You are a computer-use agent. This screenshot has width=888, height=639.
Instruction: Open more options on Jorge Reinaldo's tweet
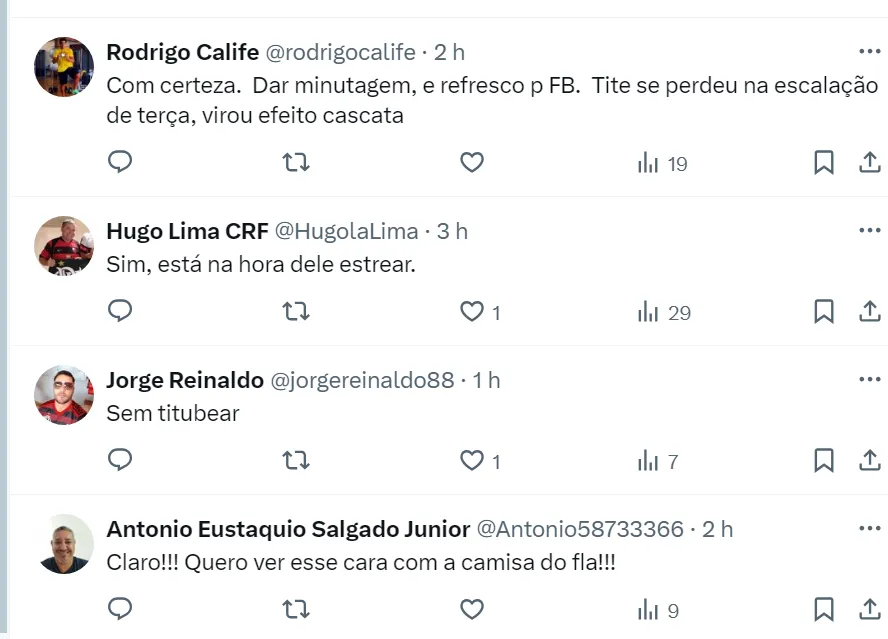pyautogui.click(x=869, y=380)
